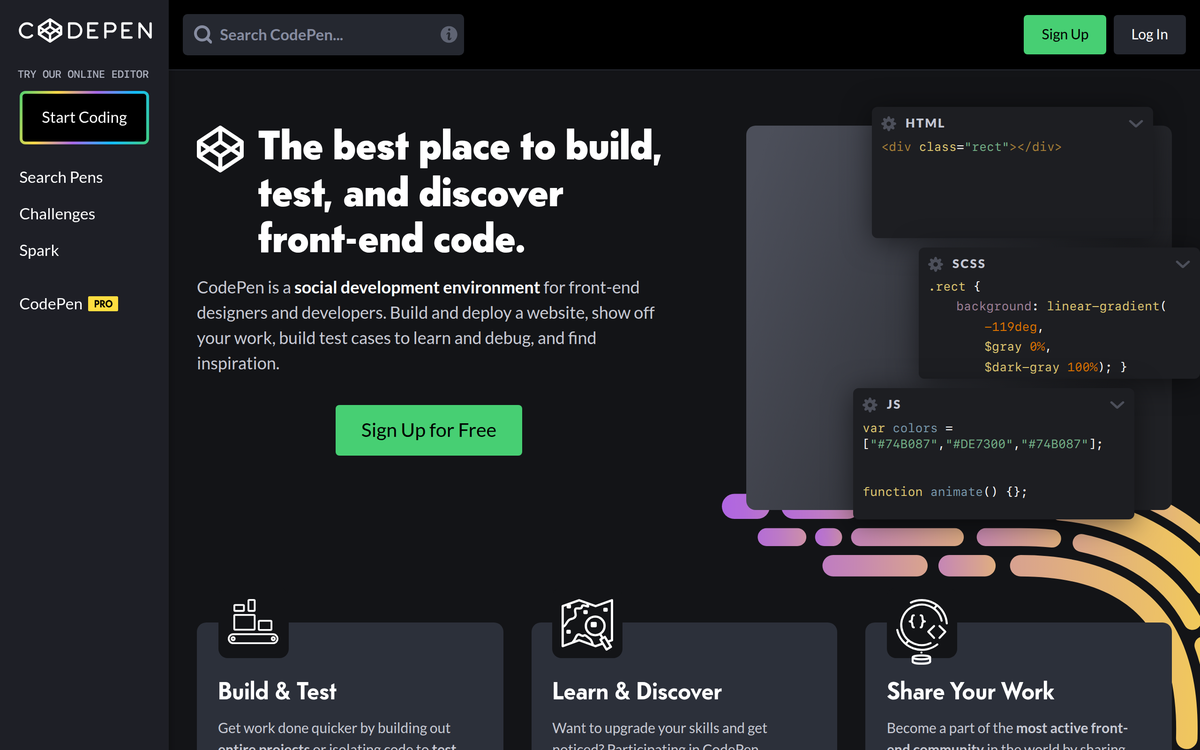Screen dimensions: 1200x750
Task: Click the Learn & Discover map icon
Action: click(587, 624)
